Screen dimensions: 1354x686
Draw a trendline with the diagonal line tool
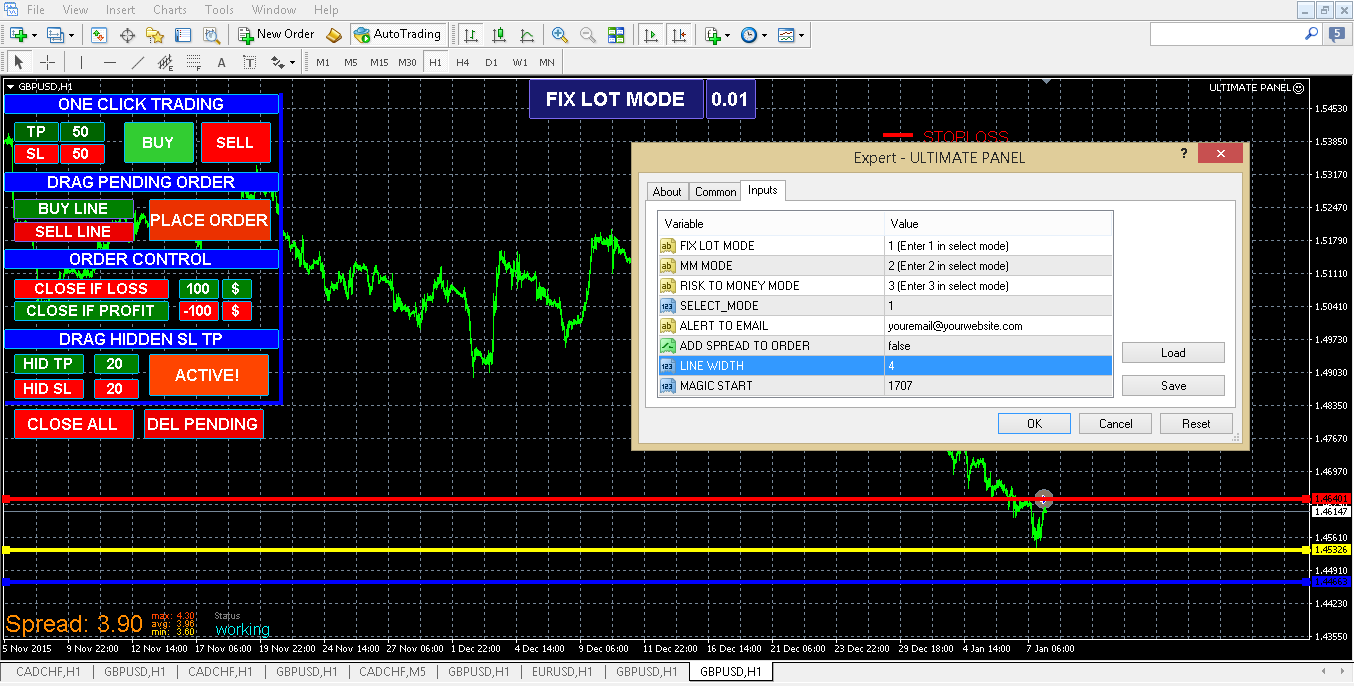click(138, 62)
